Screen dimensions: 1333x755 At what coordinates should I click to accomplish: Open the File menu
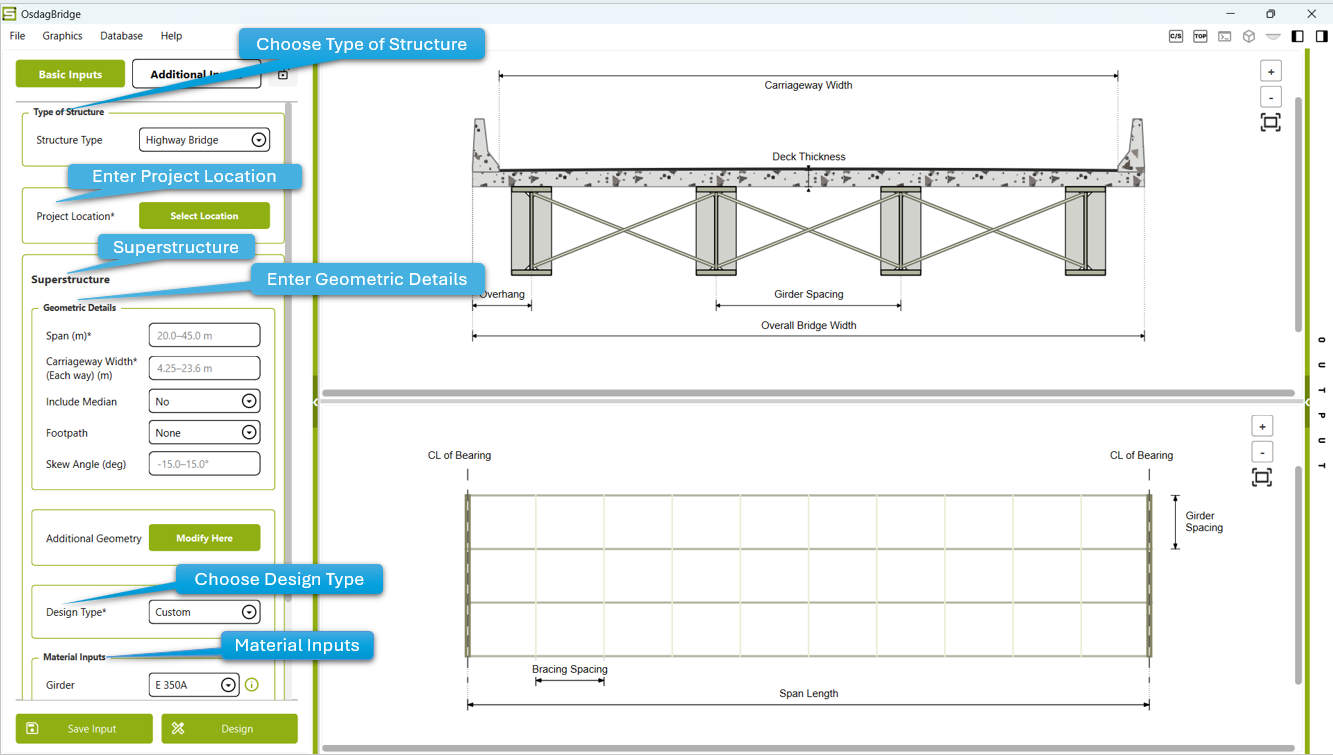(17, 36)
